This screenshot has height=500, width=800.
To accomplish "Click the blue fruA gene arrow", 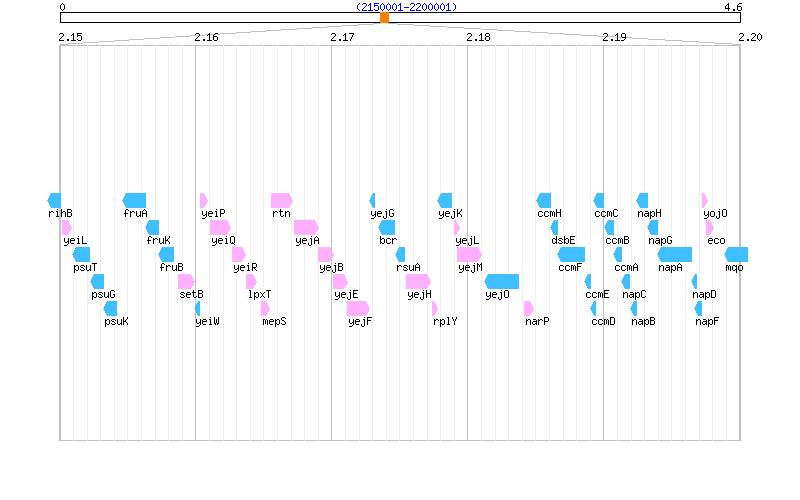I will (x=134, y=200).
